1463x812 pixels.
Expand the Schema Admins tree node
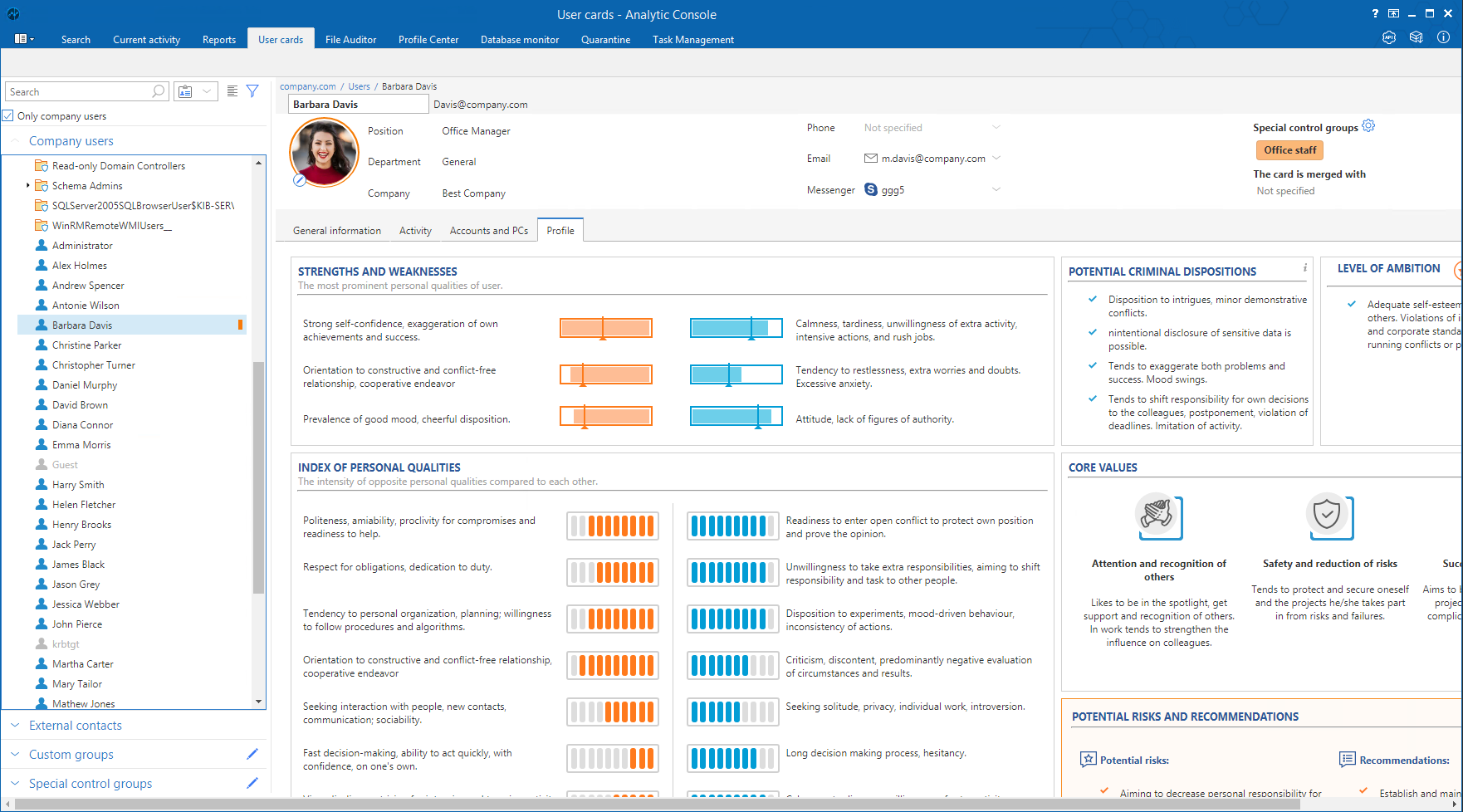(x=27, y=185)
